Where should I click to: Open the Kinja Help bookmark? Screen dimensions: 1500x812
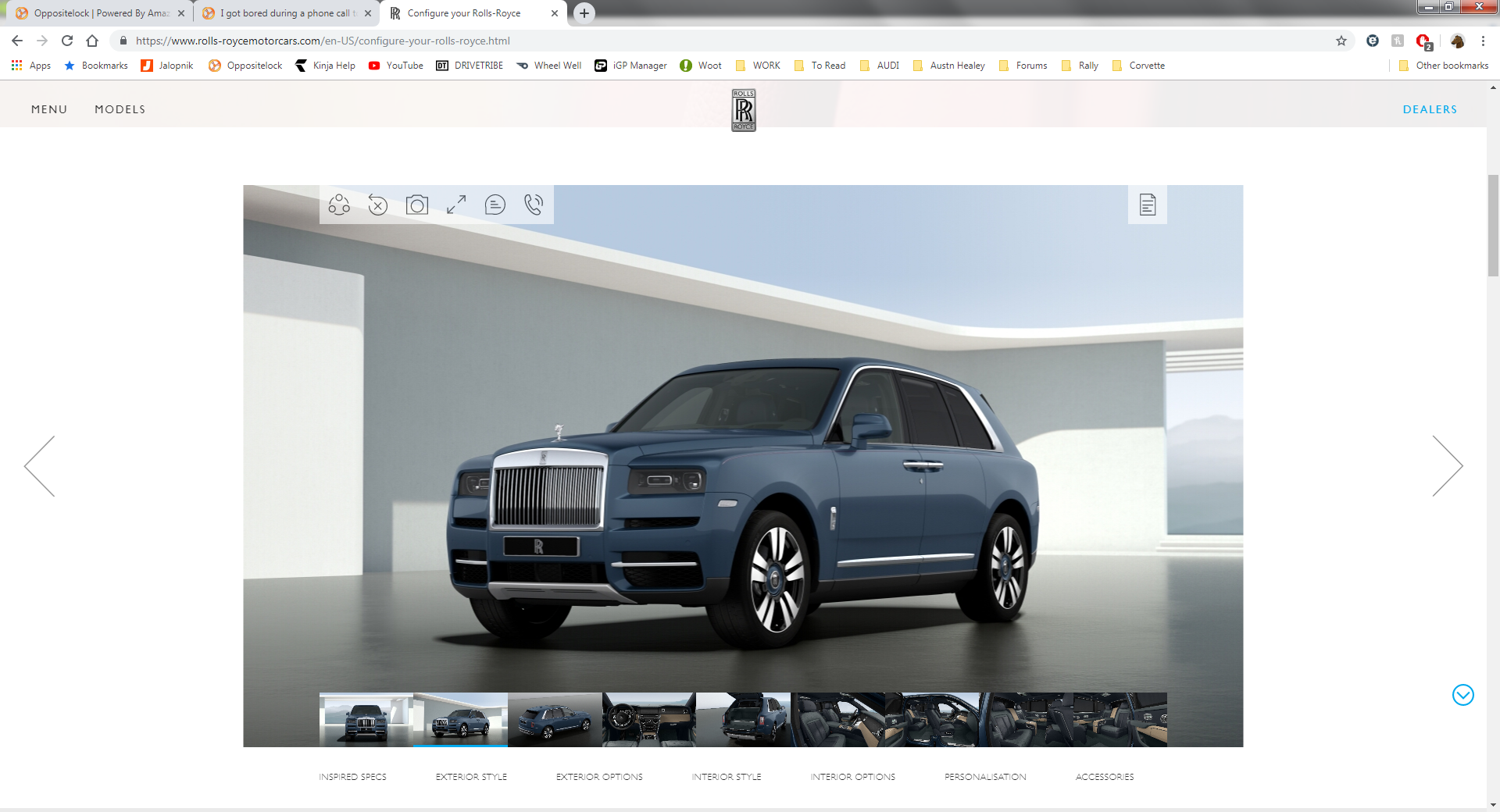click(x=325, y=66)
